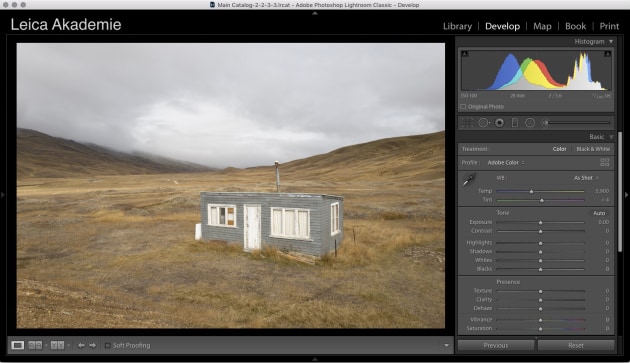Click the Texture slider handle
This screenshot has height=363, width=630.
pos(540,291)
